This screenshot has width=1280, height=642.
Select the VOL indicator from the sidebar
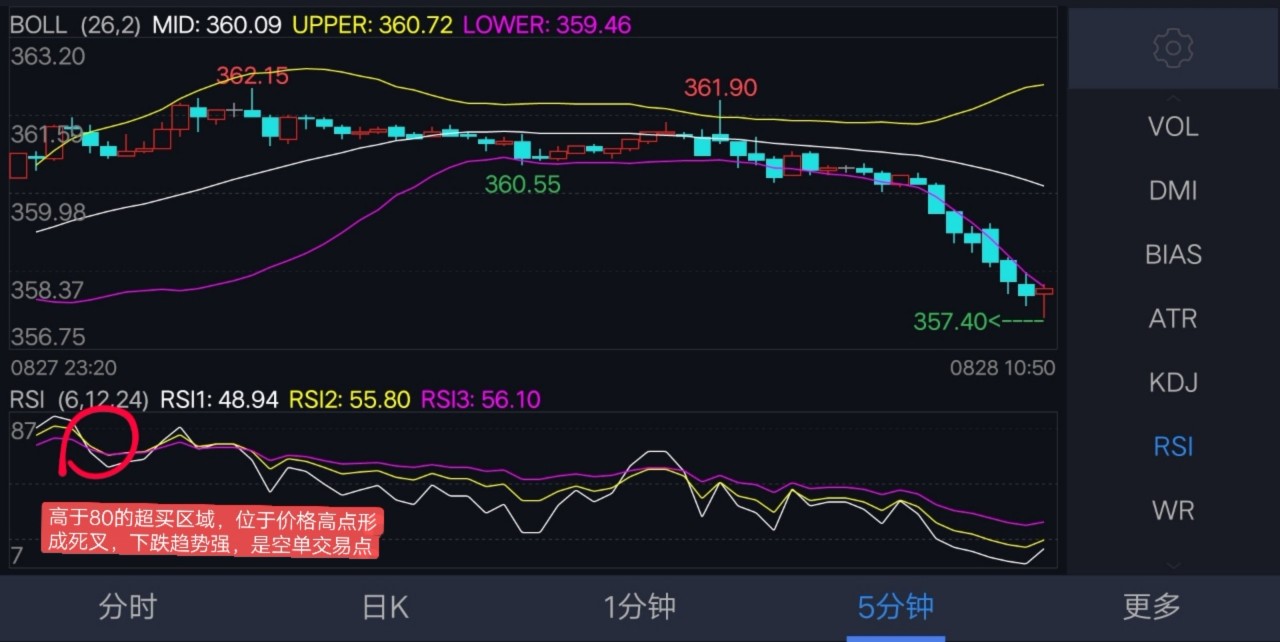1172,126
